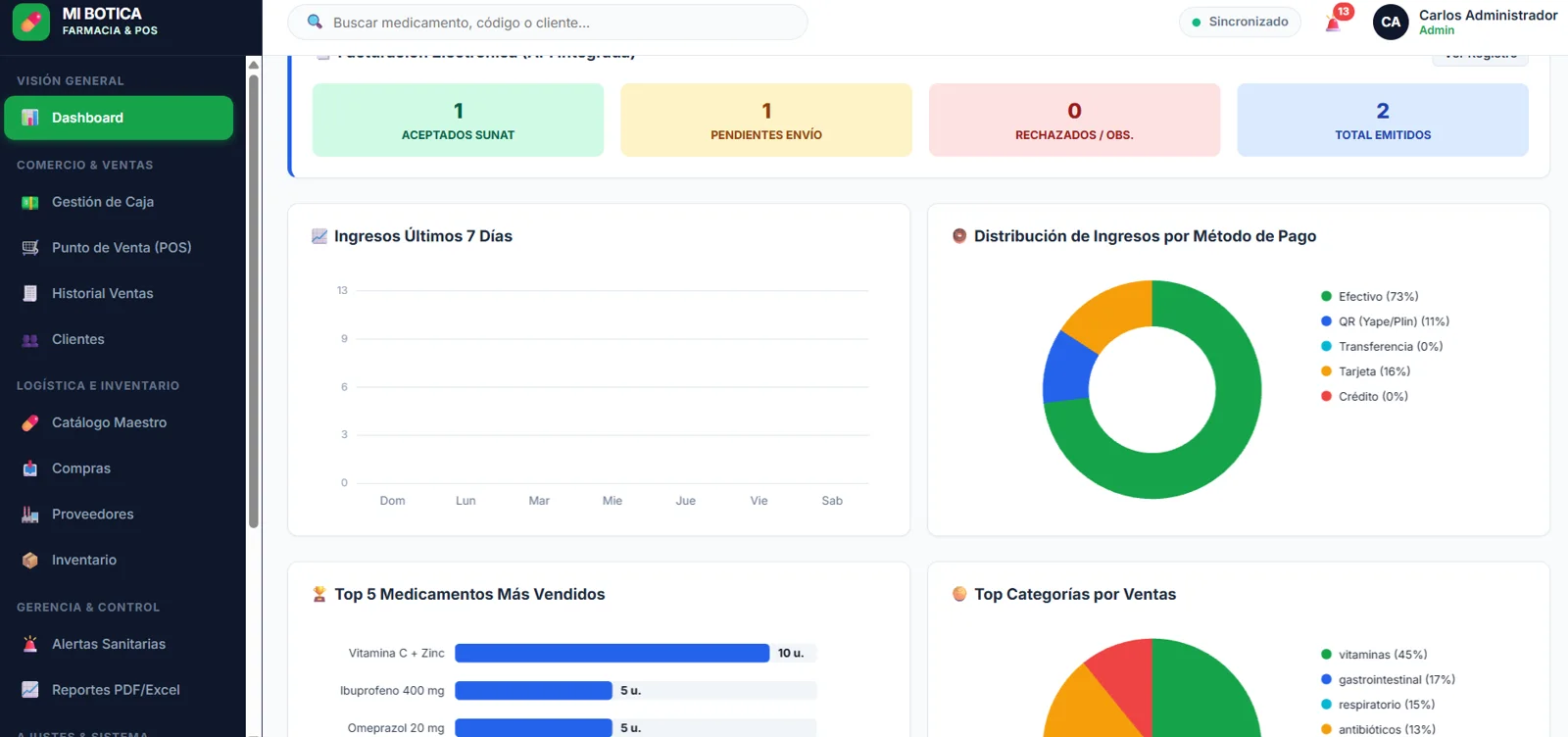This screenshot has height=737, width=1568.
Task: Open the notifications bell icon
Action: pyautogui.click(x=1334, y=24)
